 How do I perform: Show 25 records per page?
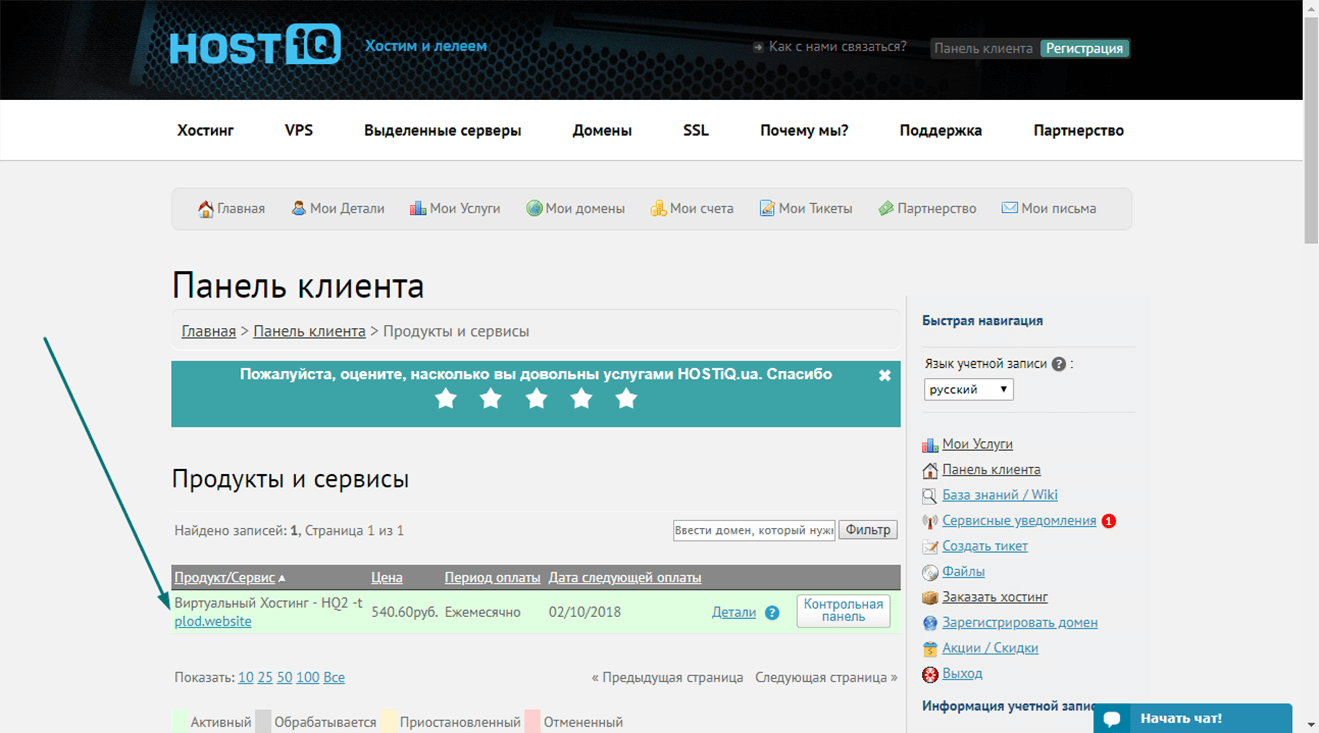click(265, 677)
